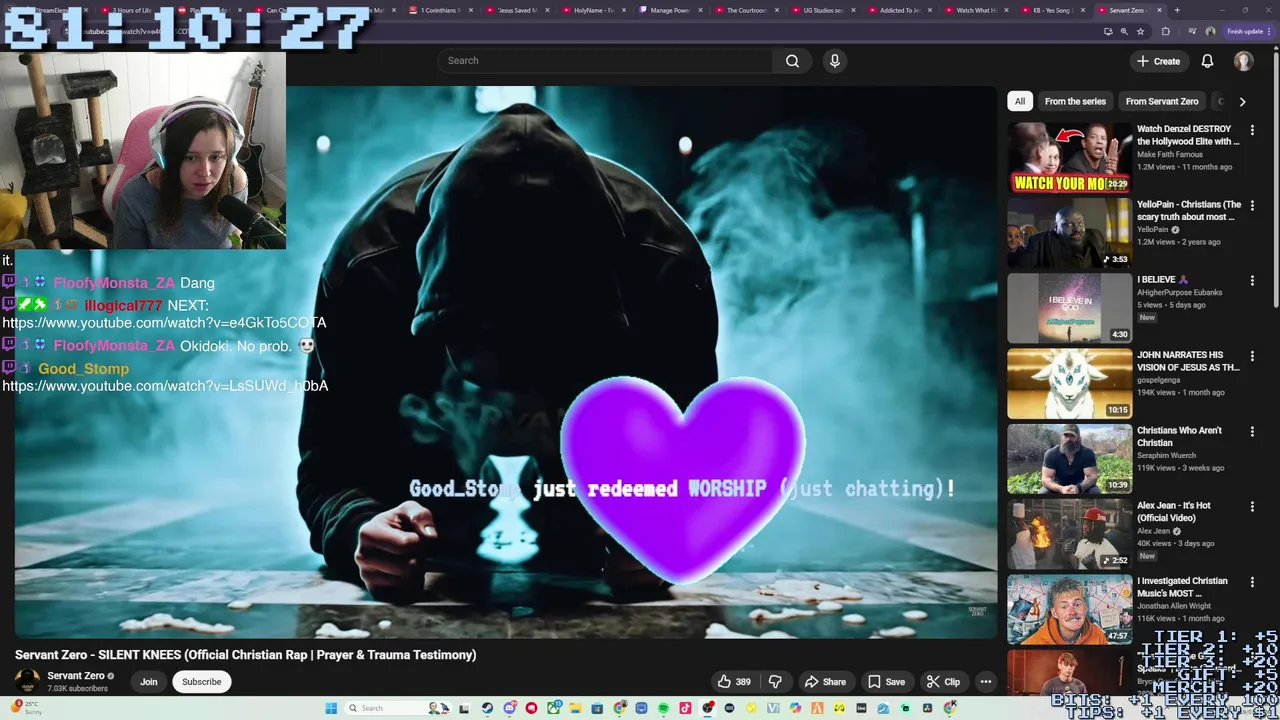This screenshot has height=720, width=1280.
Task: Open weather widget on taskbar
Action: (x=27, y=708)
